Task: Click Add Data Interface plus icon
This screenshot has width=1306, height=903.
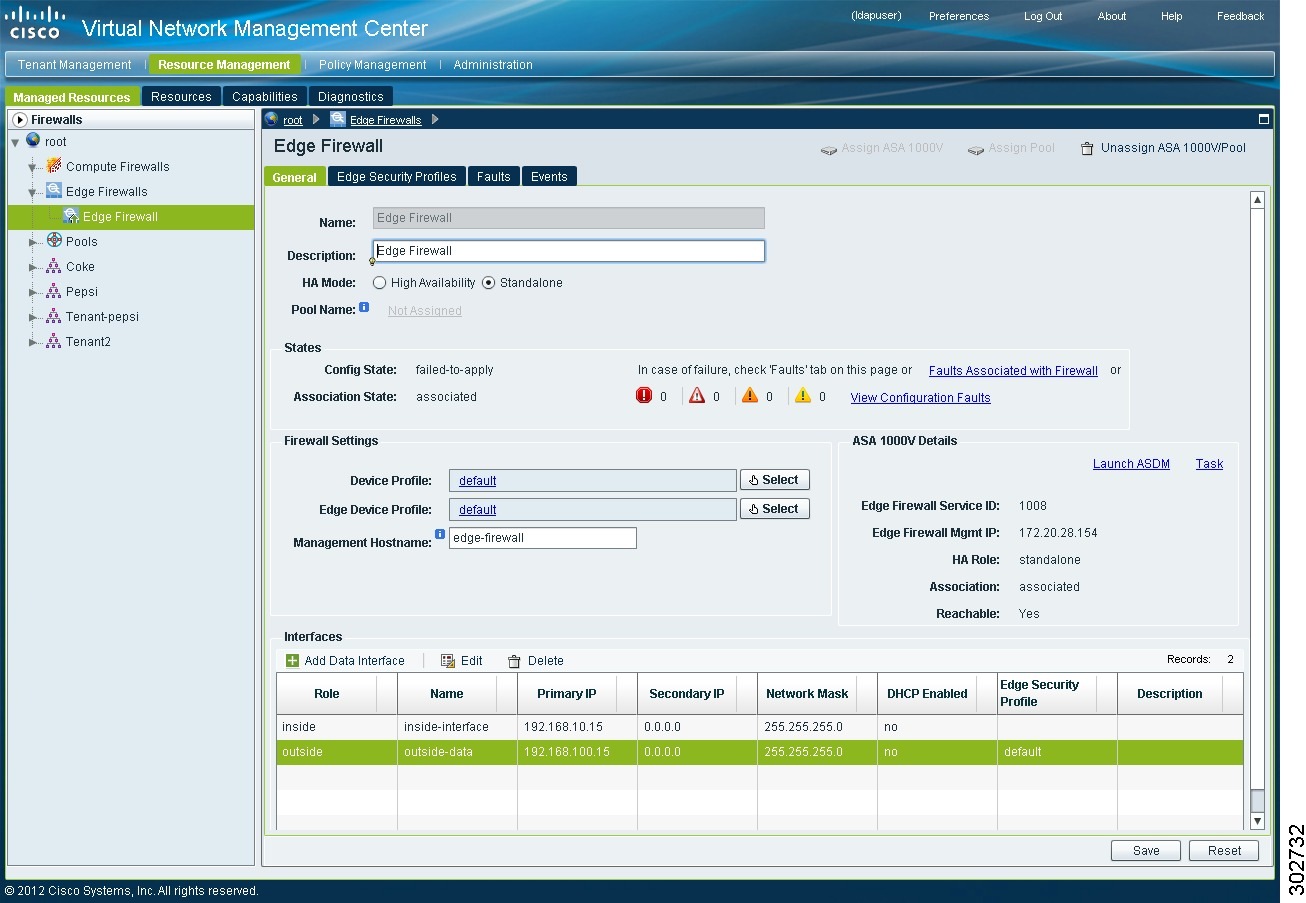Action: pyautogui.click(x=292, y=660)
